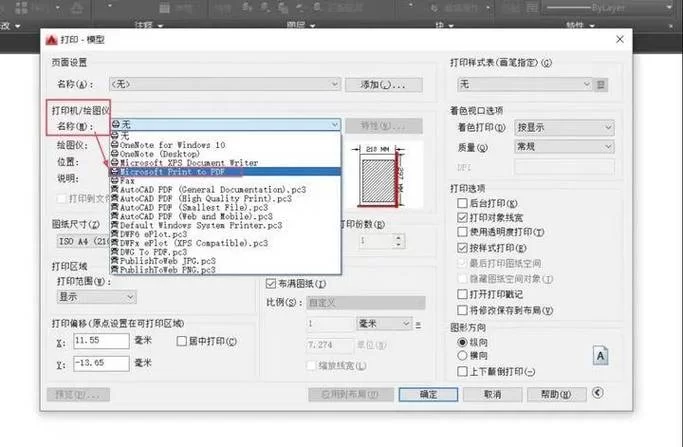The width and height of the screenshot is (683, 447).
Task: Enable 上下颠倒打印 checkbox
Action: [462, 372]
